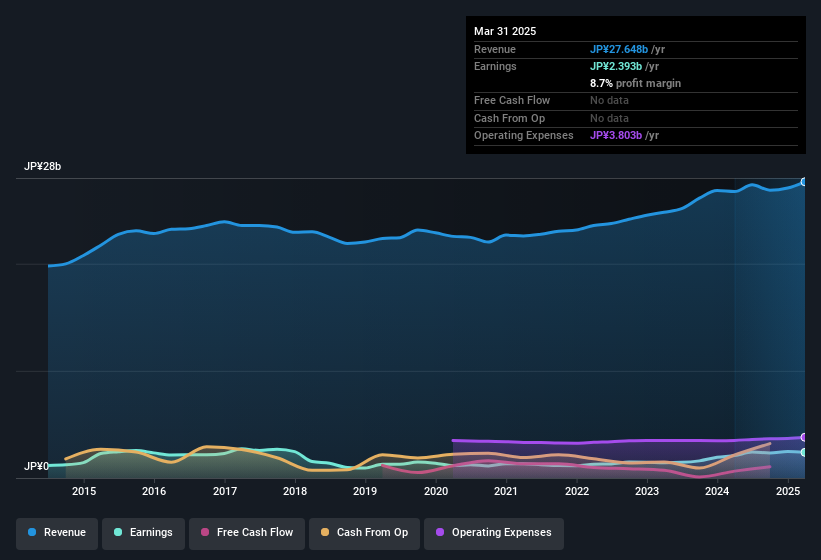
Task: Click the teal Earnings legend dot
Action: click(x=118, y=532)
